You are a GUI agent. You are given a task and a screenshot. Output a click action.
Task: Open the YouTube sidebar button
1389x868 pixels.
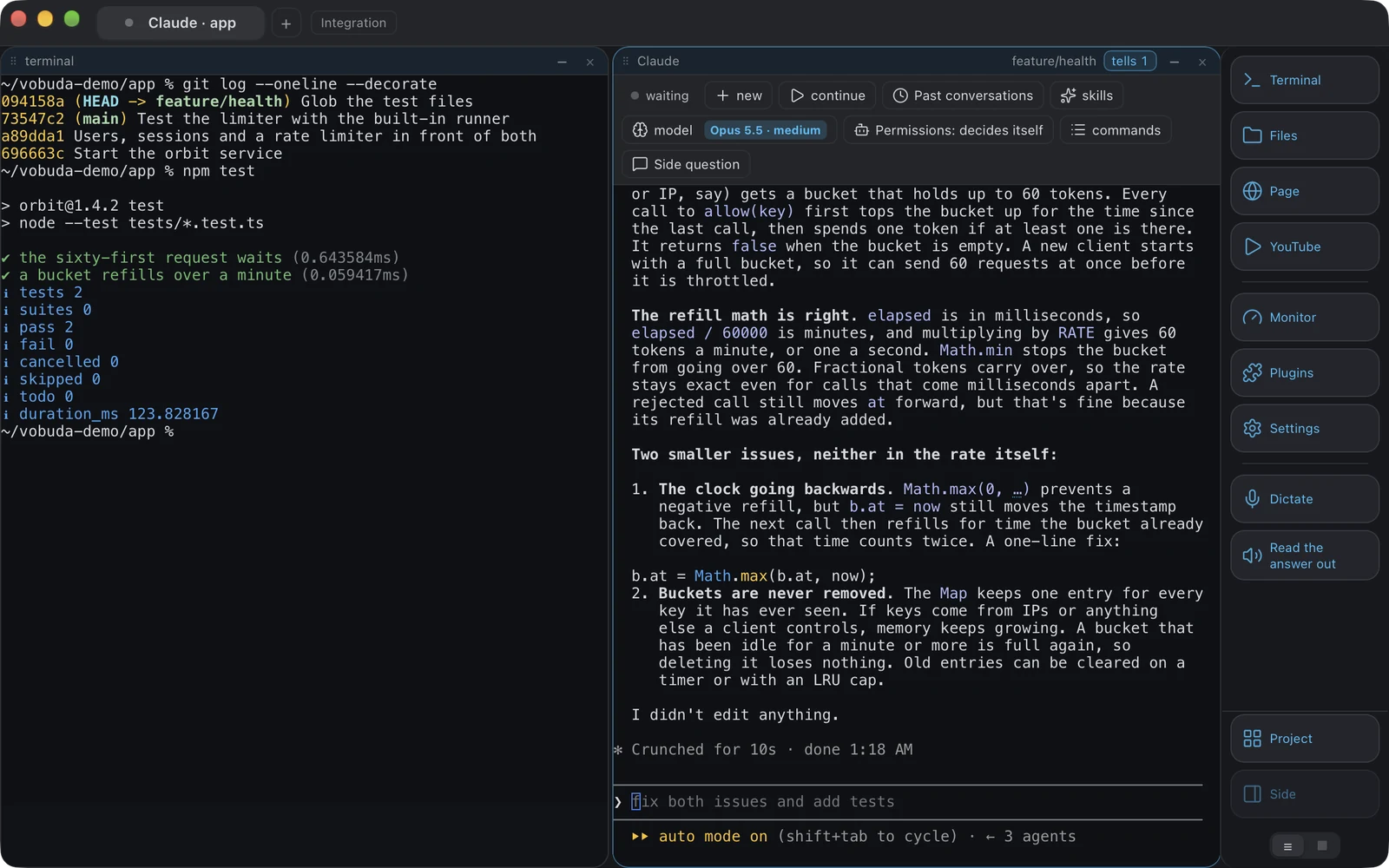click(1304, 247)
